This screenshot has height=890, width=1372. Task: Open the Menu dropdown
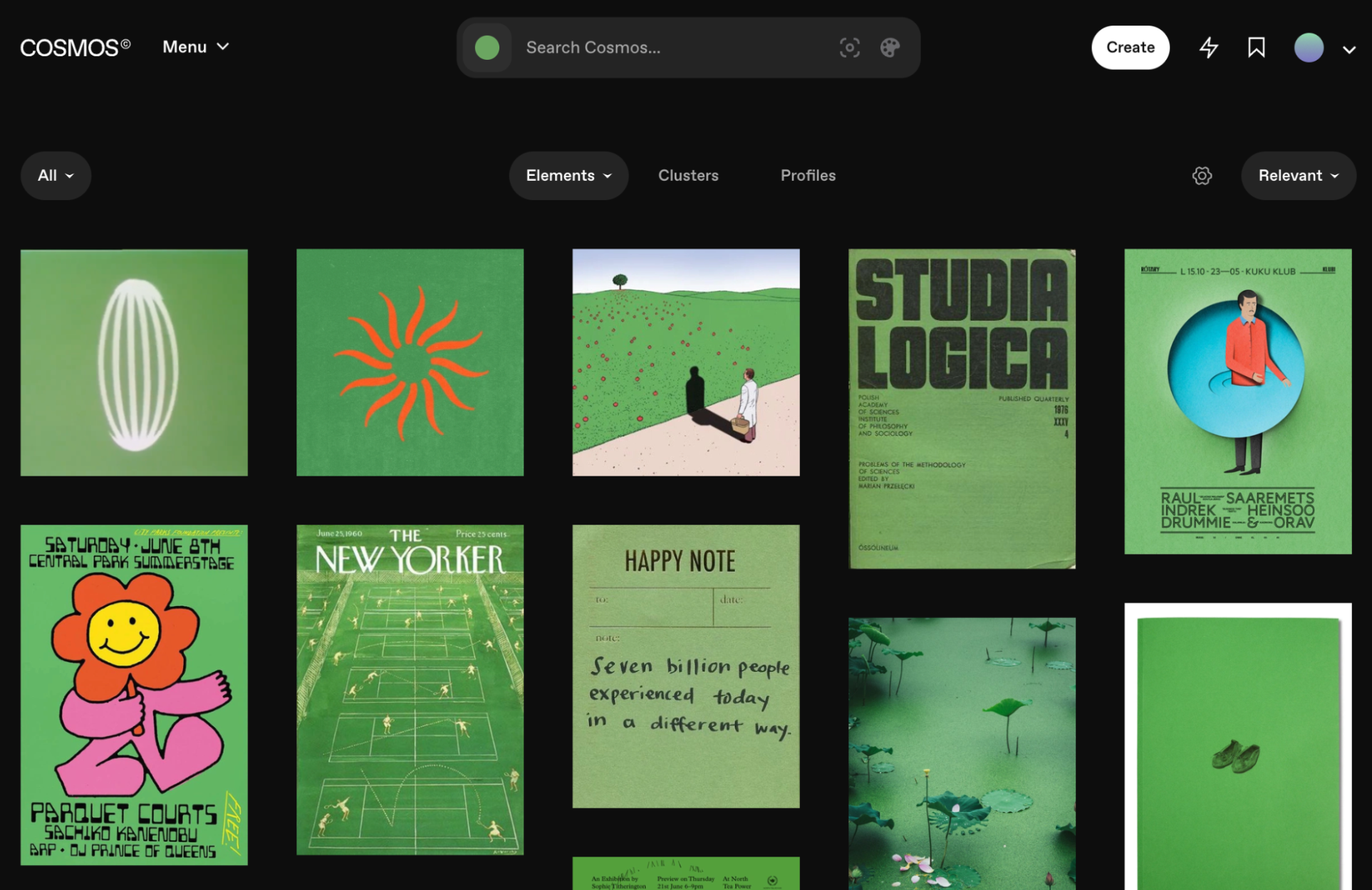[196, 47]
